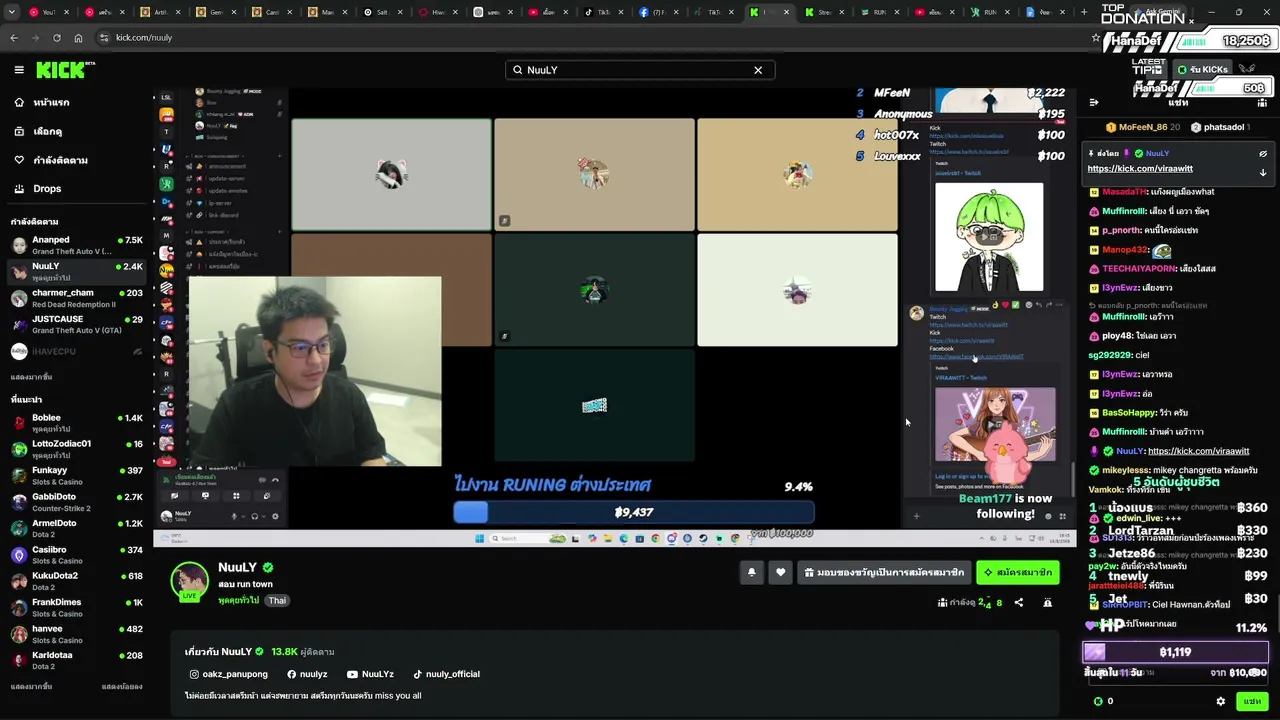Click the forward arrow in browser toolbar
Viewport: 1280px width, 720px height.
[35, 38]
